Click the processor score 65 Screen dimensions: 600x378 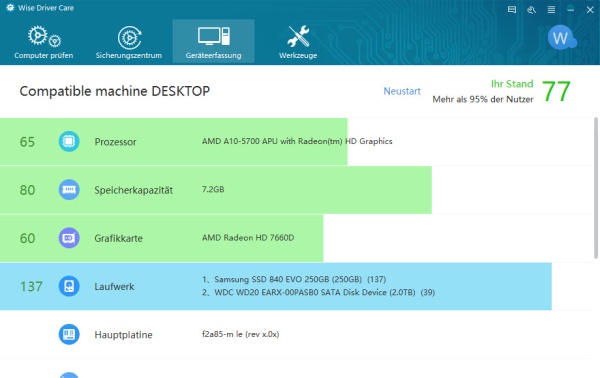27,142
